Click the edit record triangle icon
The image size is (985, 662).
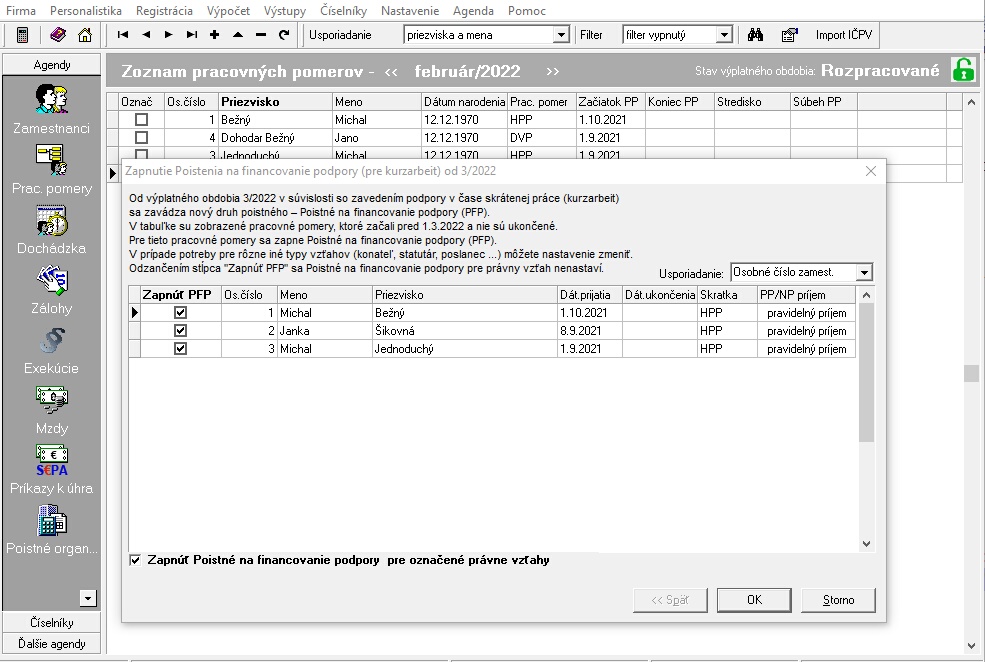[237, 35]
